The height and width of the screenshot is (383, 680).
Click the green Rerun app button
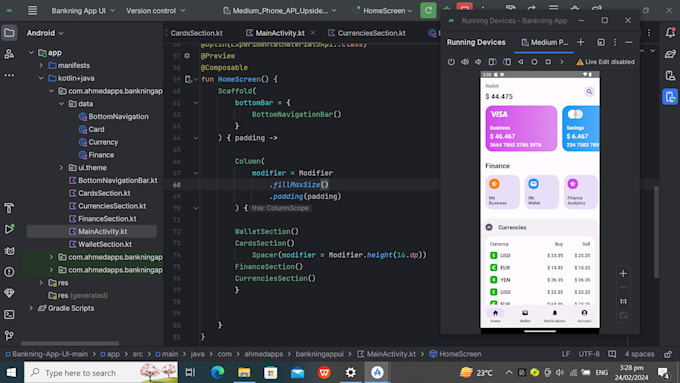pos(428,10)
